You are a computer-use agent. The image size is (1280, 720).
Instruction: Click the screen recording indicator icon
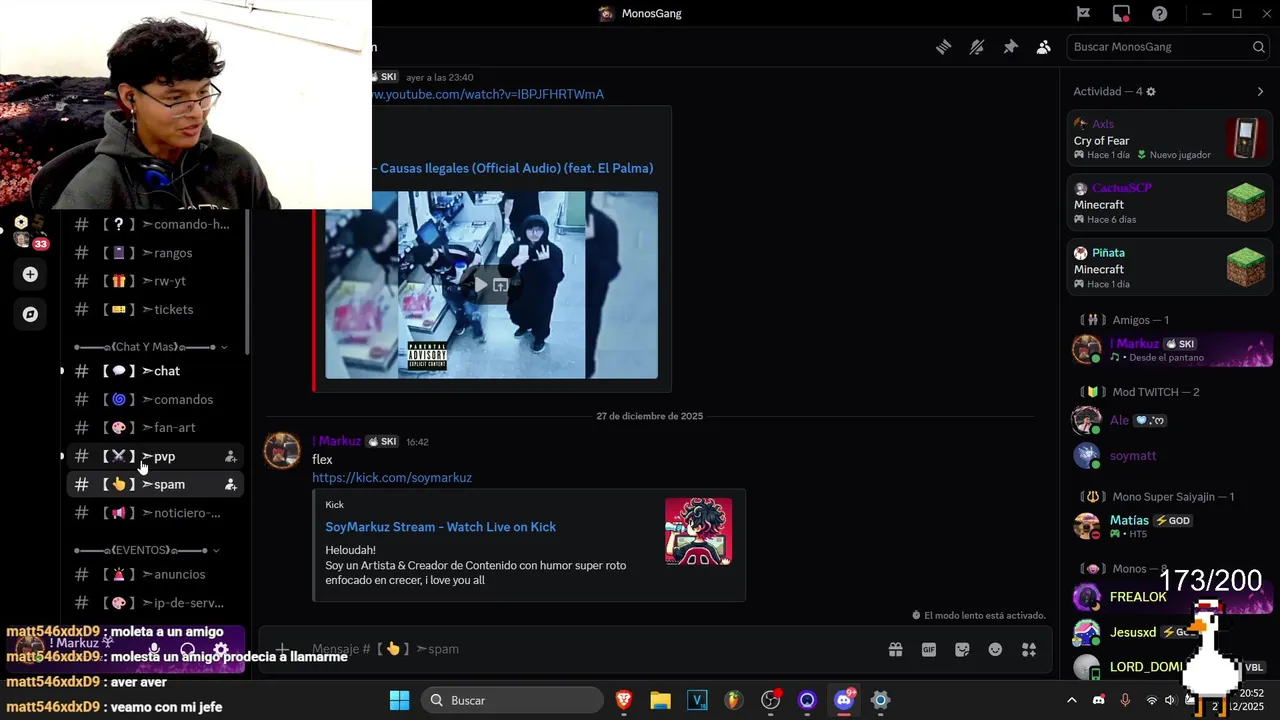pos(1121,14)
